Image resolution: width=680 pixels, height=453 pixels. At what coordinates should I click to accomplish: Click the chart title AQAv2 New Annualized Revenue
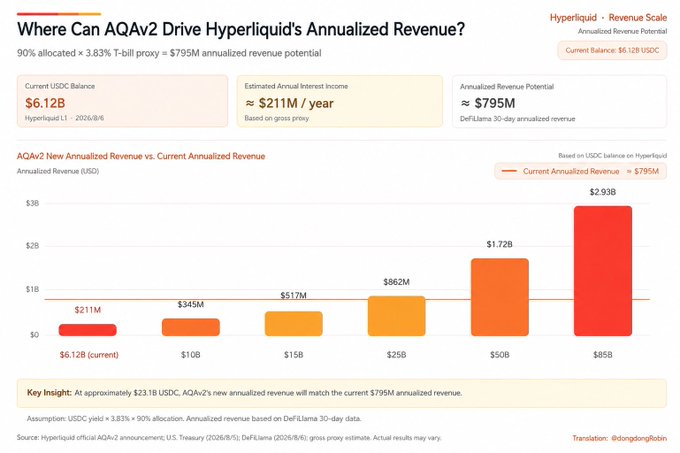141,156
